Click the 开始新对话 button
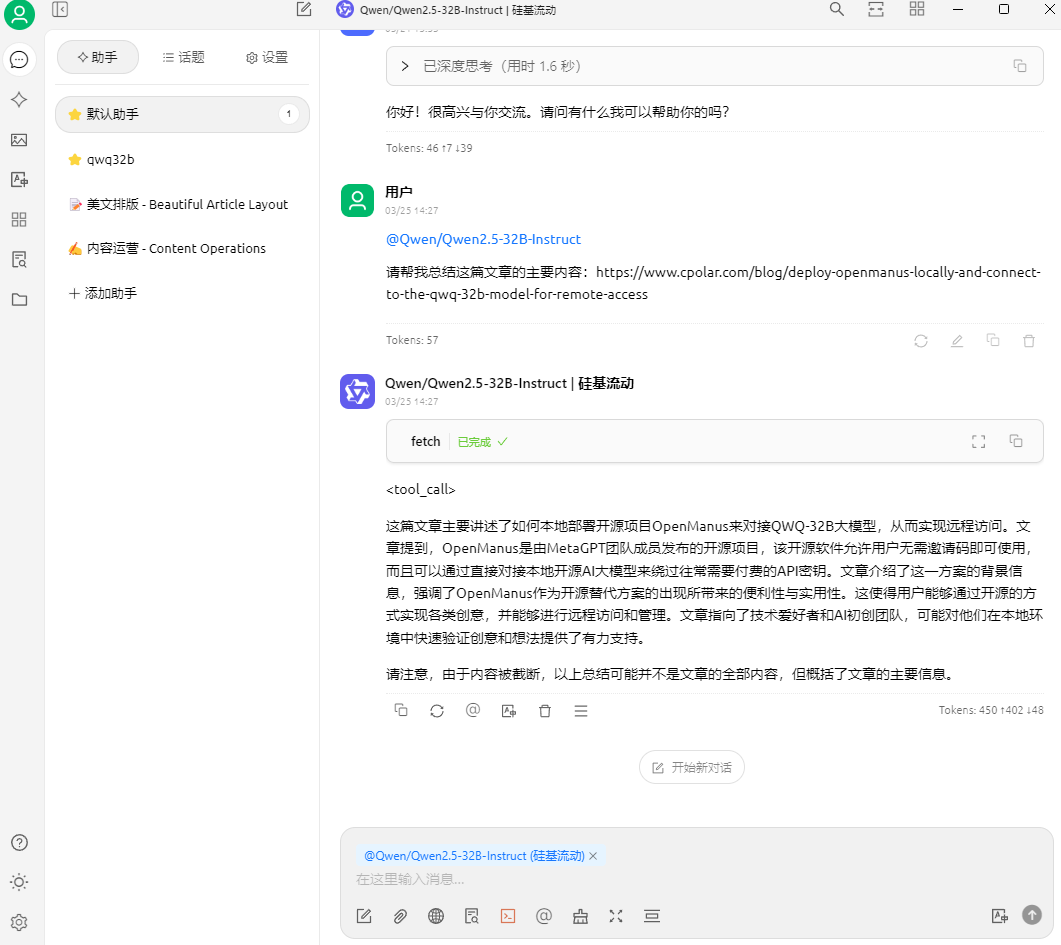The height and width of the screenshot is (945, 1061). coord(692,768)
